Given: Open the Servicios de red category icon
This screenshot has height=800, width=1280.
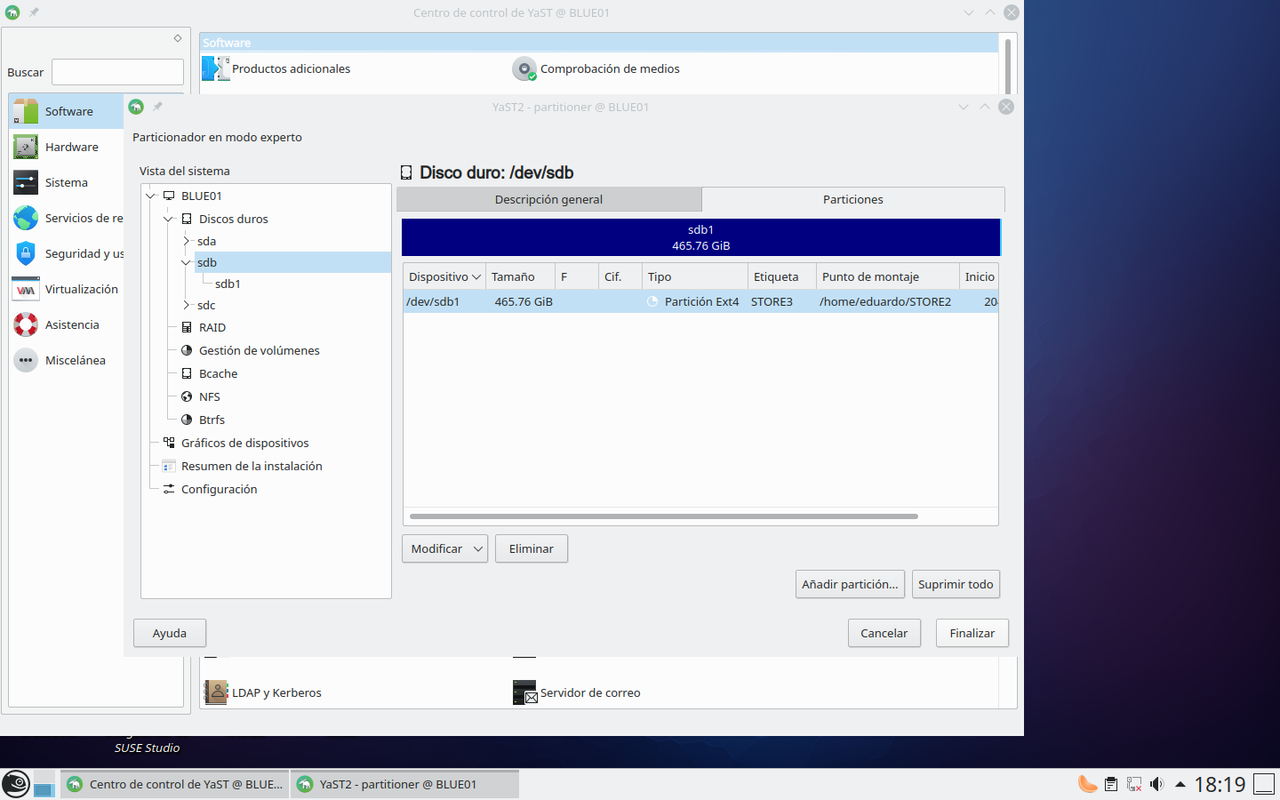Looking at the screenshot, I should point(25,218).
